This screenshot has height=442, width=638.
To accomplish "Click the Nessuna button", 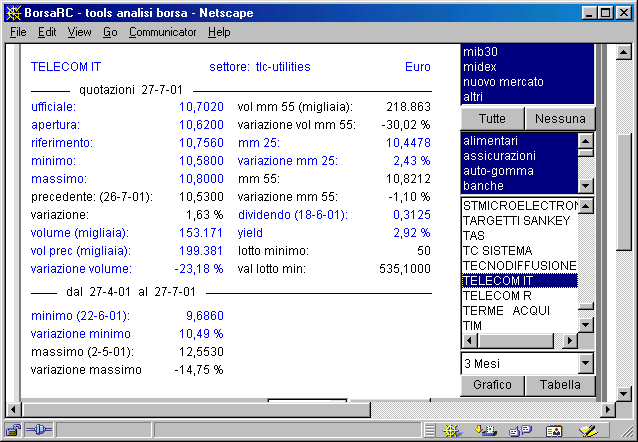I will click(560, 118).
